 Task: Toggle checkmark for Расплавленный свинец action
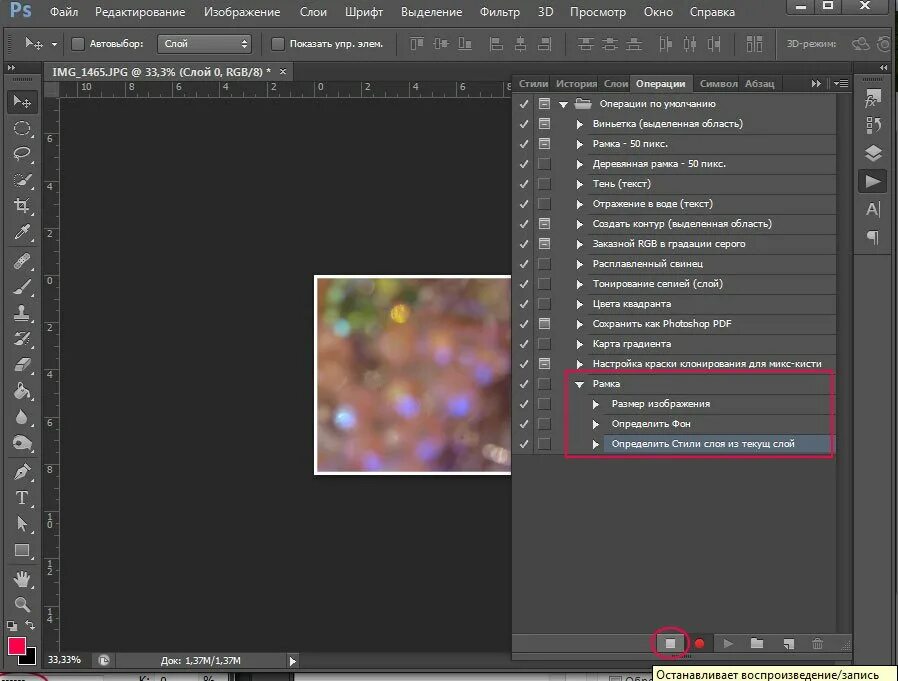[x=523, y=264]
